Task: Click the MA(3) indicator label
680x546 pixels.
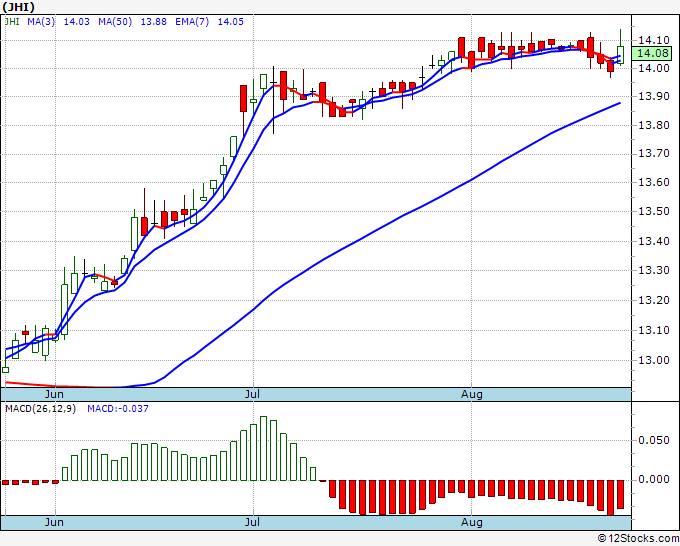Action: (x=41, y=21)
